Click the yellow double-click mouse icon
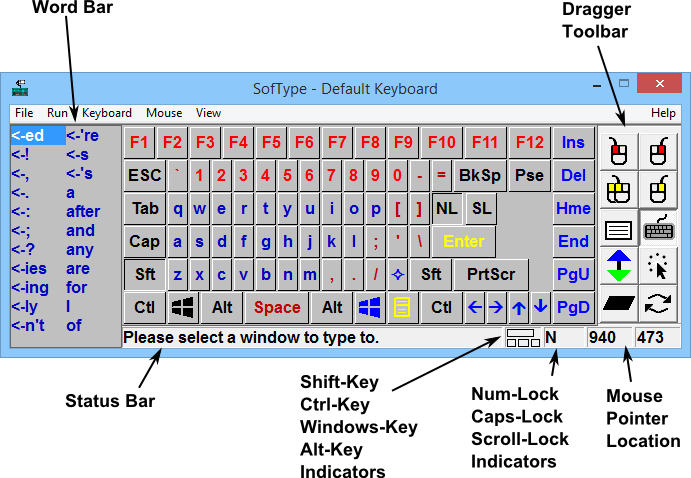This screenshot has width=691, height=478. point(619,188)
